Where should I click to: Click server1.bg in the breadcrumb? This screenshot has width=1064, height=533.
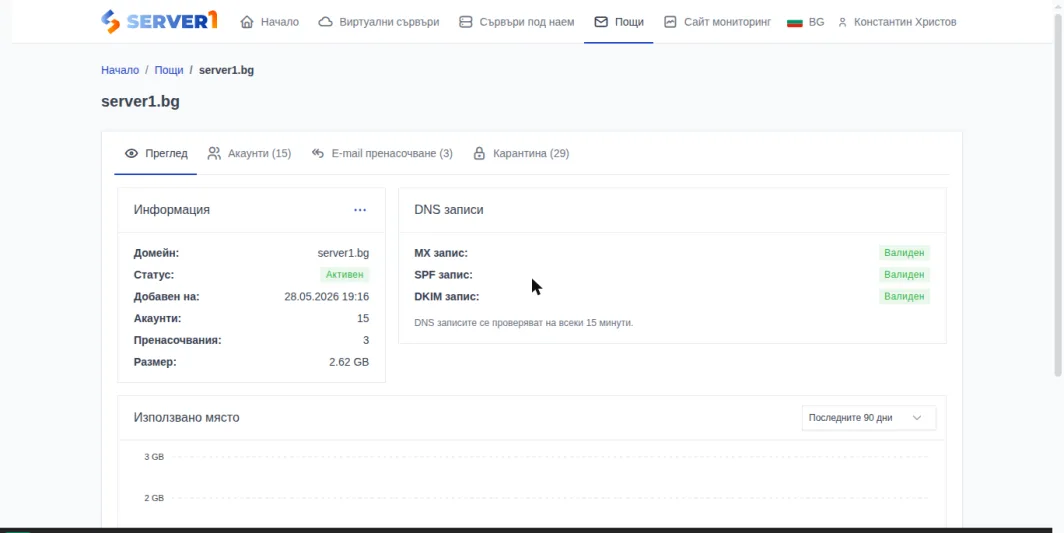227,70
